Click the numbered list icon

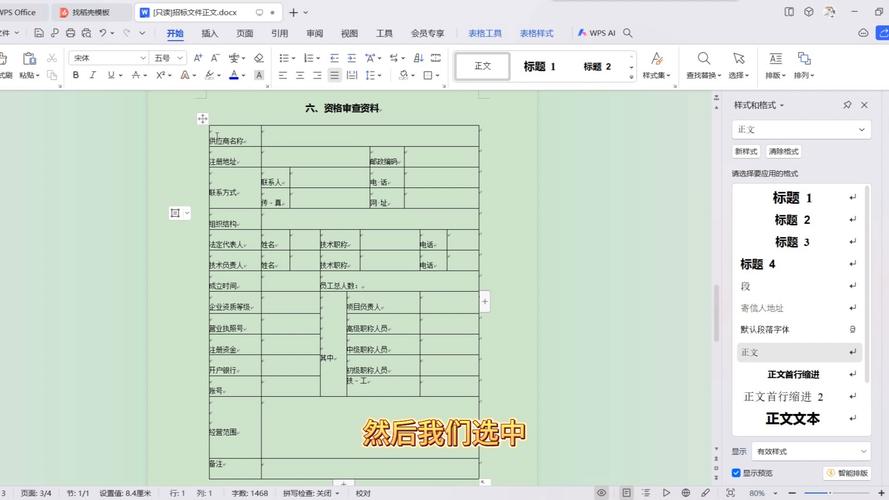tap(308, 58)
